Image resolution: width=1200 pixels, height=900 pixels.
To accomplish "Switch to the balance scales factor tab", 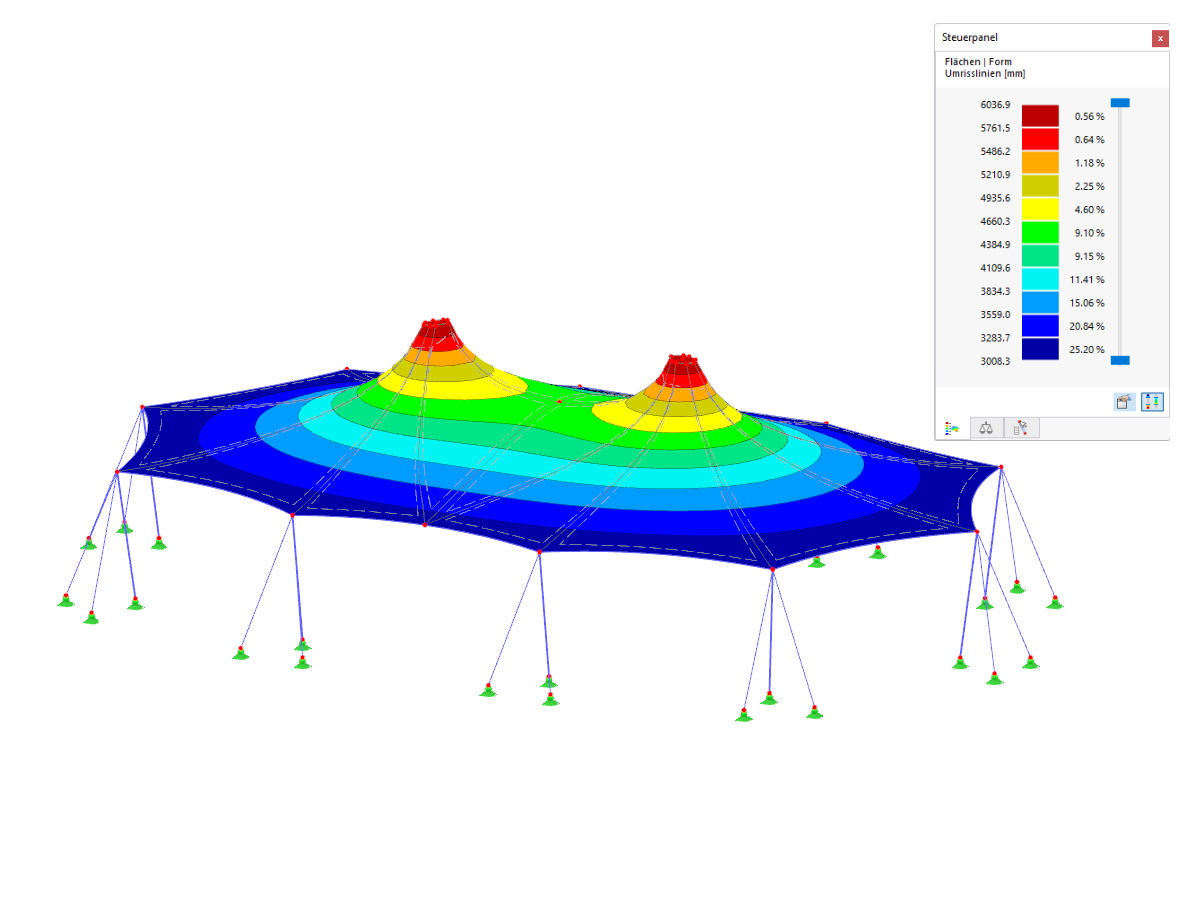I will point(987,428).
